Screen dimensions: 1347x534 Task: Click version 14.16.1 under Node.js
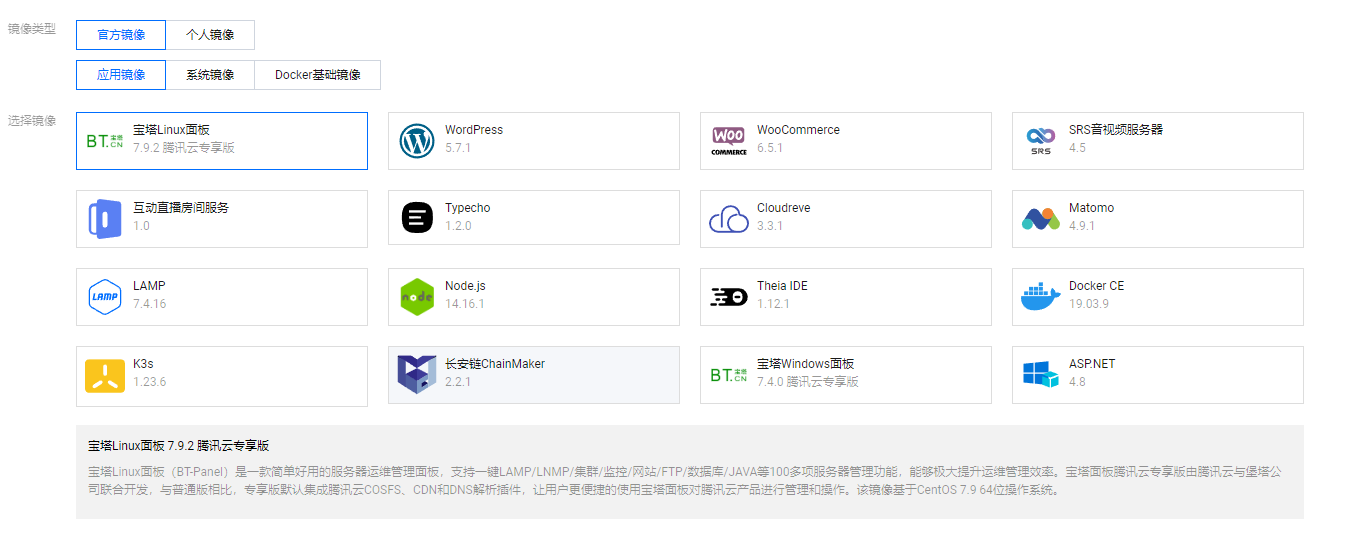pos(465,304)
